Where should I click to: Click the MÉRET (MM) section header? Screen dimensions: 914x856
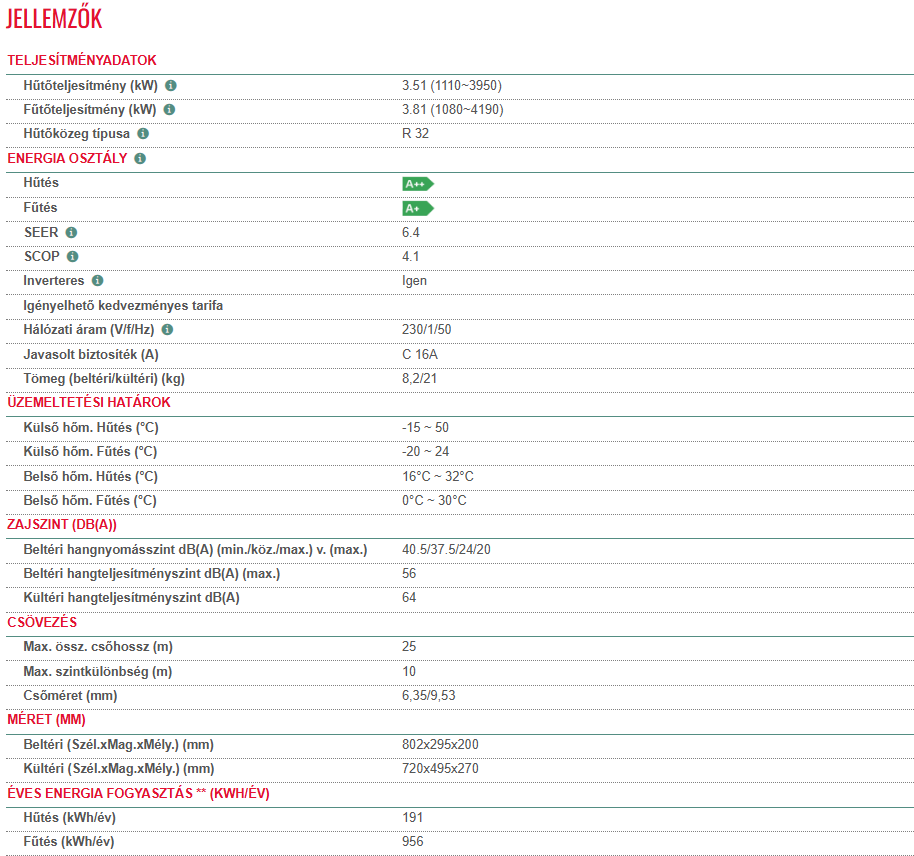(x=46, y=720)
